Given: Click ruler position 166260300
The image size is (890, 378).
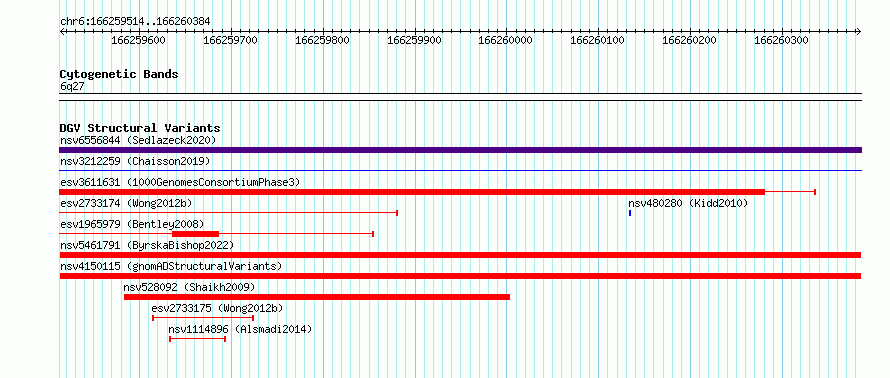Looking at the screenshot, I should point(782,40).
